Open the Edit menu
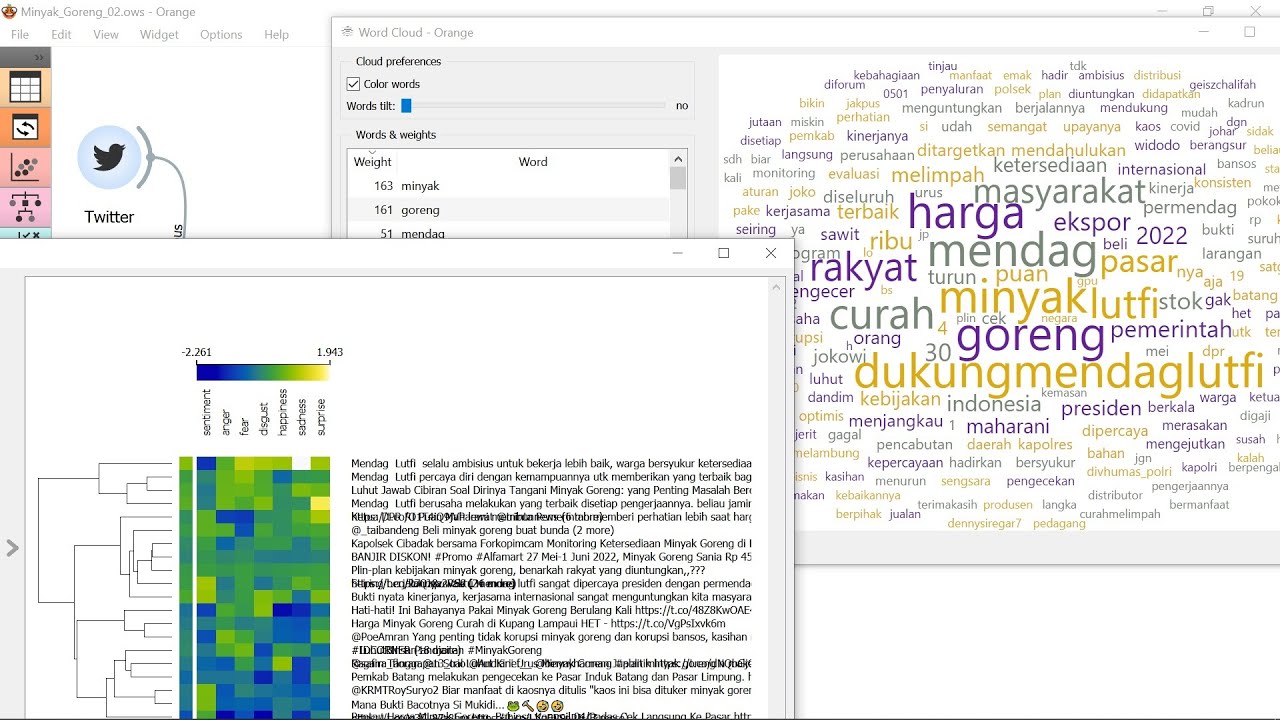This screenshot has height=720, width=1280. pos(62,34)
